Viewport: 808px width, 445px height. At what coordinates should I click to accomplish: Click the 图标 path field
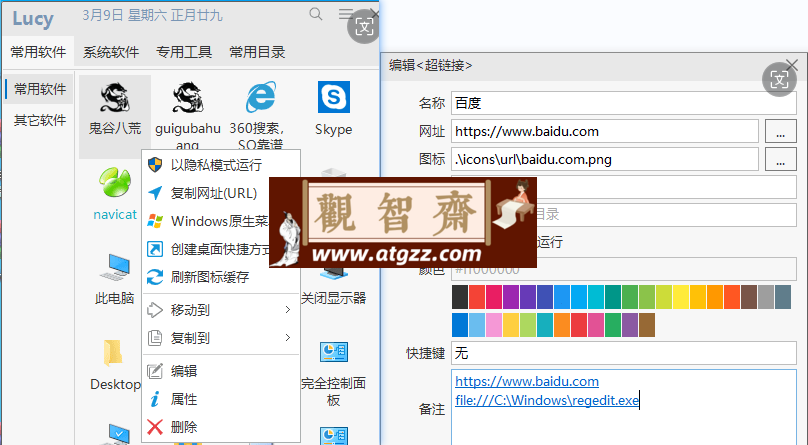[x=604, y=159]
